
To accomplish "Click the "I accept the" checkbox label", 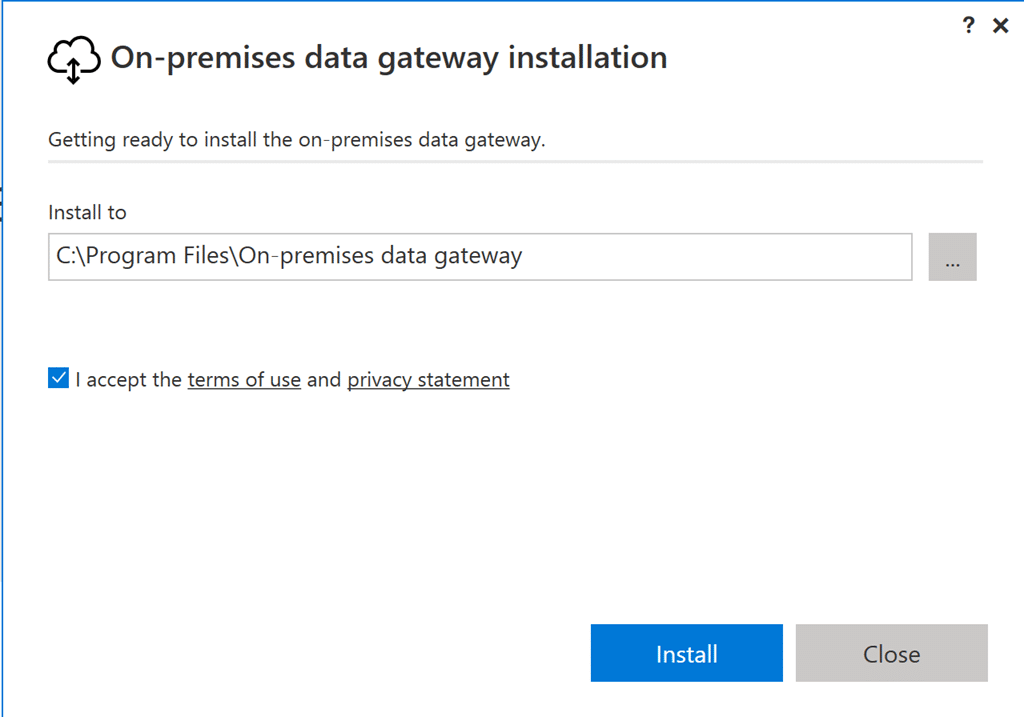I will (129, 380).
